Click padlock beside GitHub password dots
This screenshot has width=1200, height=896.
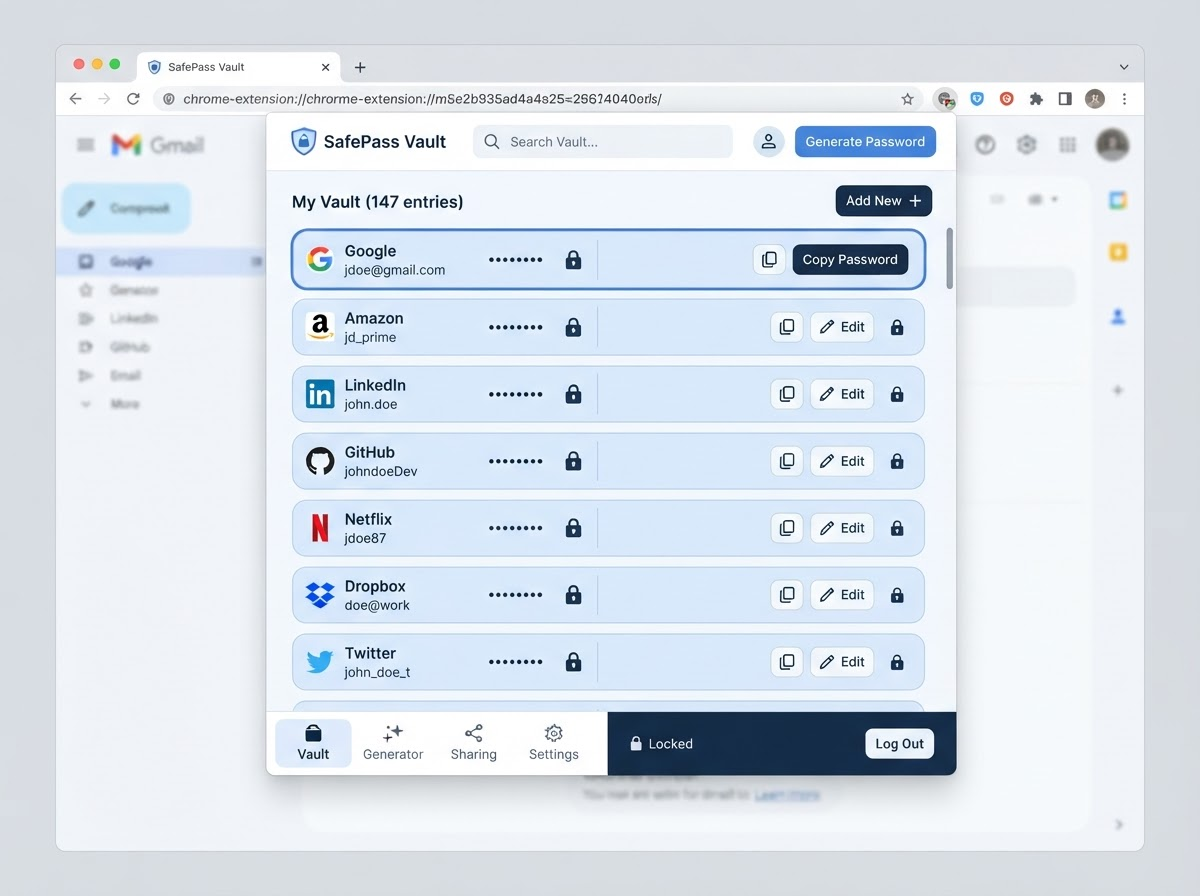tap(573, 461)
